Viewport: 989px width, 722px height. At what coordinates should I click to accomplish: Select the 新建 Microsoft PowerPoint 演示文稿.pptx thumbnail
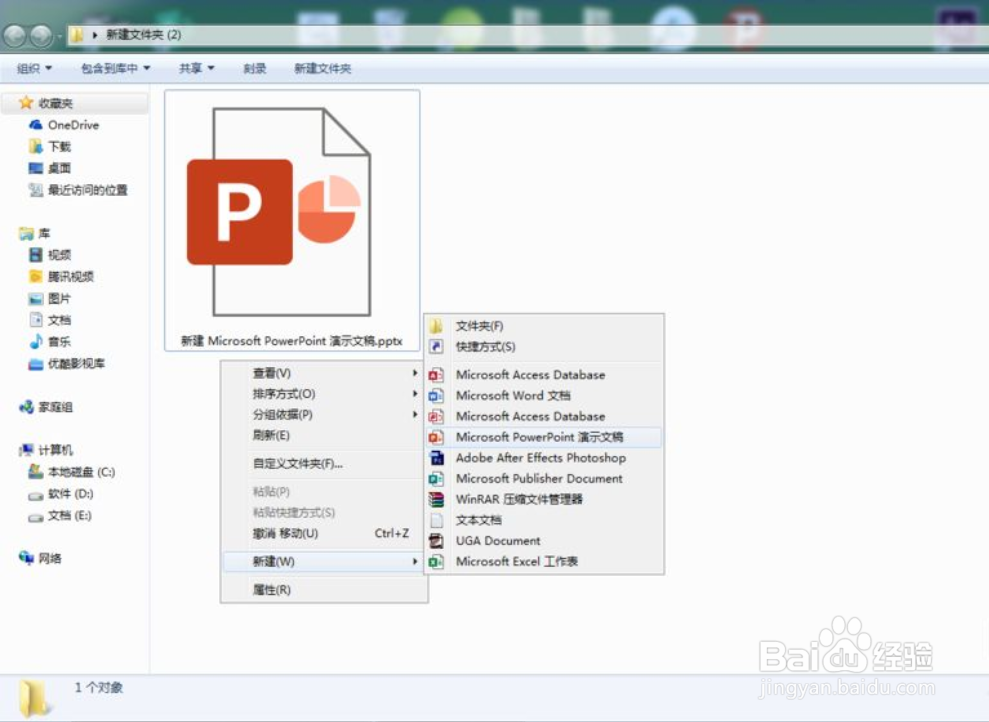tap(288, 215)
